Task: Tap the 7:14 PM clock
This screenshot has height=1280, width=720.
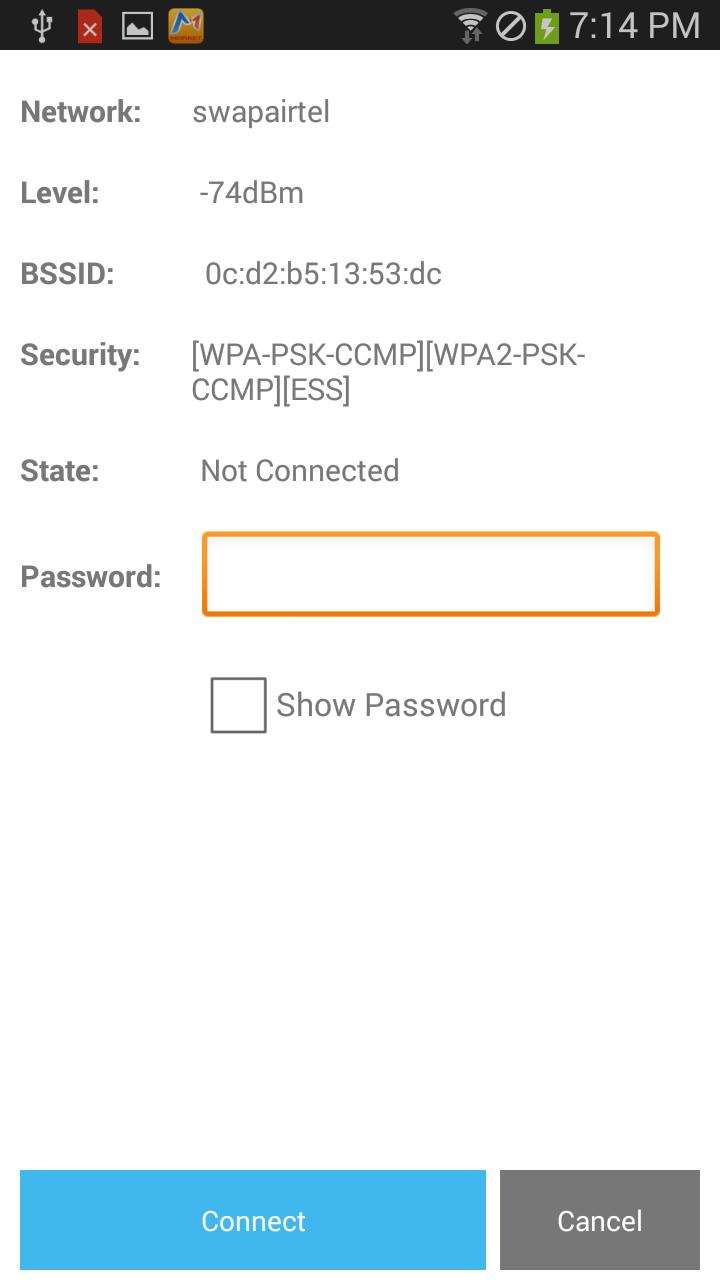Action: tap(635, 26)
